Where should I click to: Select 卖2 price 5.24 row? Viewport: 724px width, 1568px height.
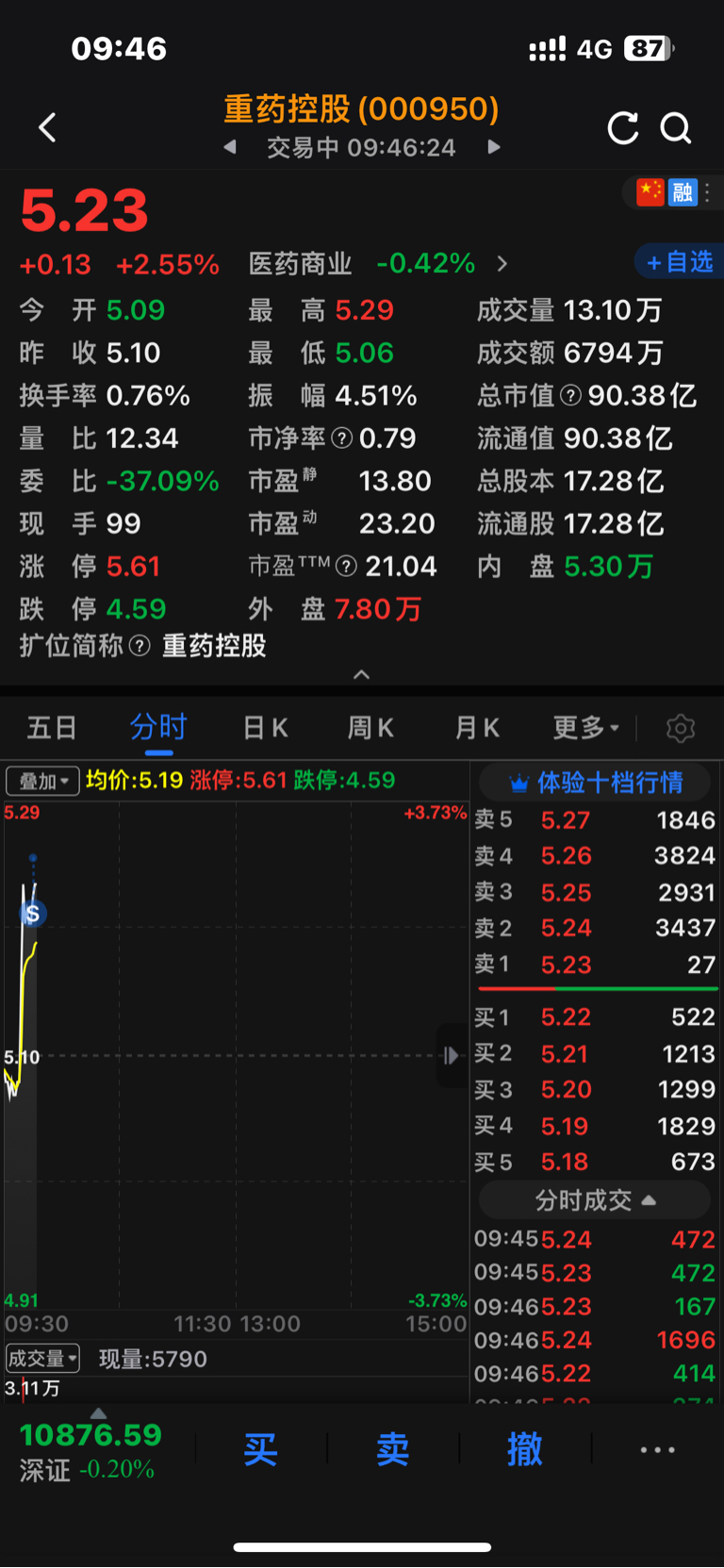pyautogui.click(x=595, y=928)
